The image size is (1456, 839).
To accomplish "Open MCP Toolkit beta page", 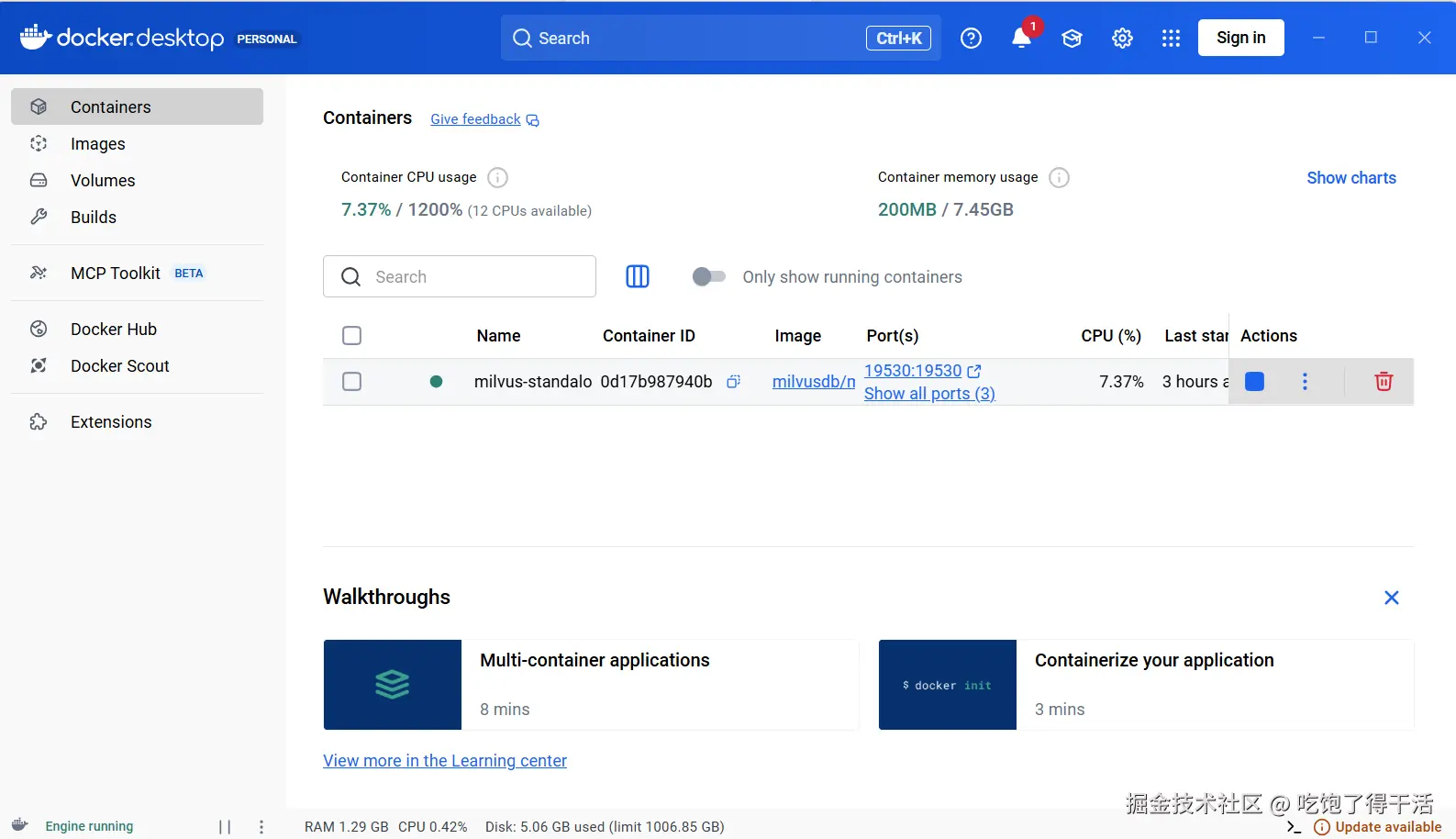I will [137, 273].
